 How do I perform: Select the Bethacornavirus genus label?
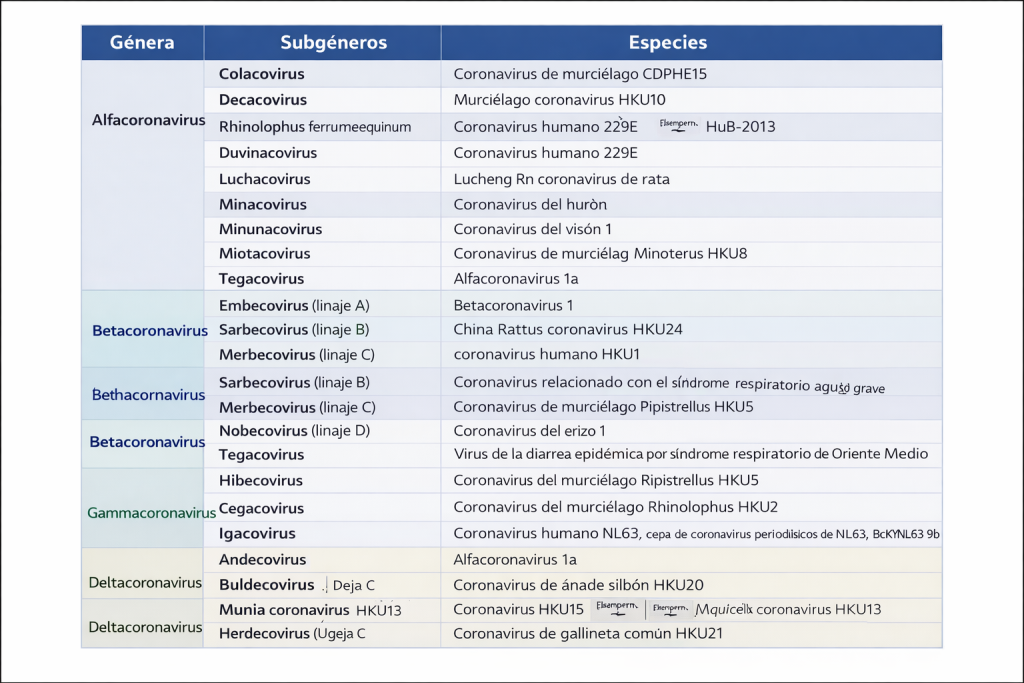click(x=148, y=395)
